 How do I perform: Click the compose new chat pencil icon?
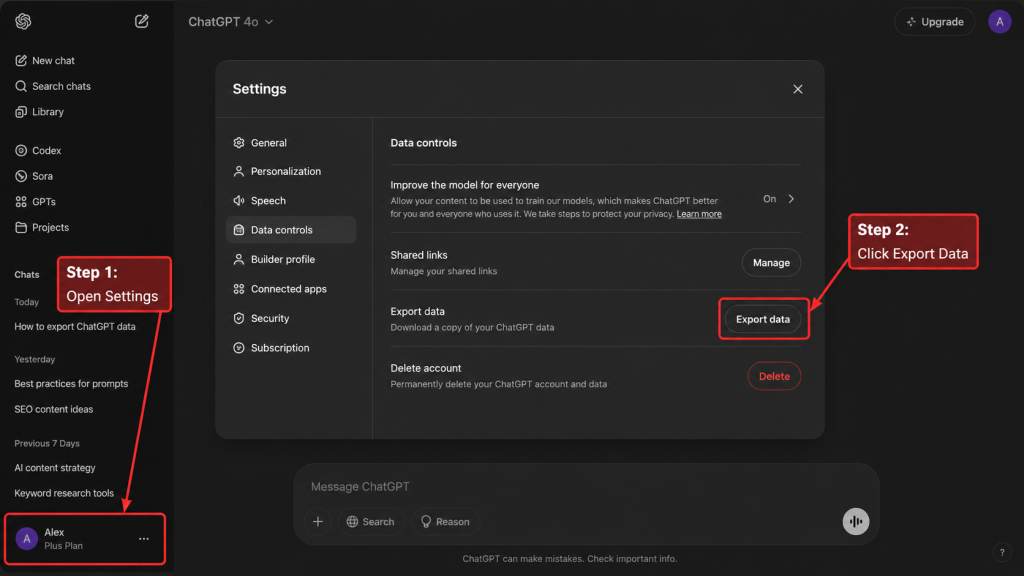(142, 22)
